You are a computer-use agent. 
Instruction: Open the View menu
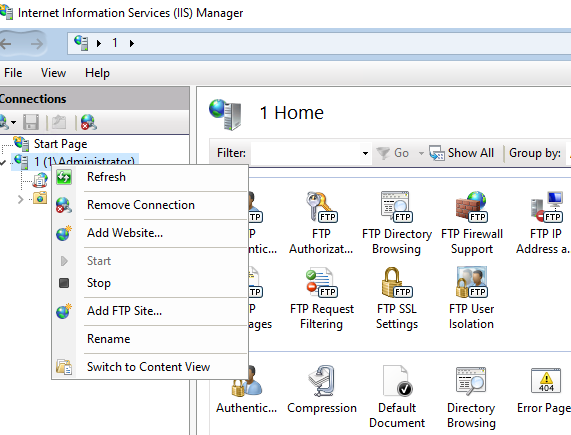click(x=53, y=73)
